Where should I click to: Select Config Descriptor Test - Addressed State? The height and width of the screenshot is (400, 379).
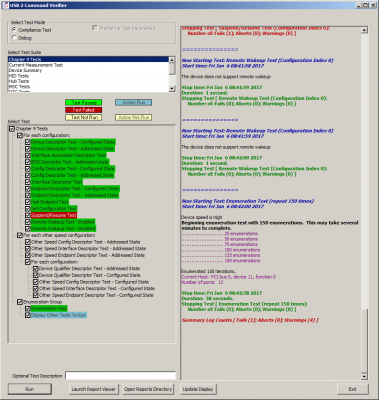tap(73, 175)
